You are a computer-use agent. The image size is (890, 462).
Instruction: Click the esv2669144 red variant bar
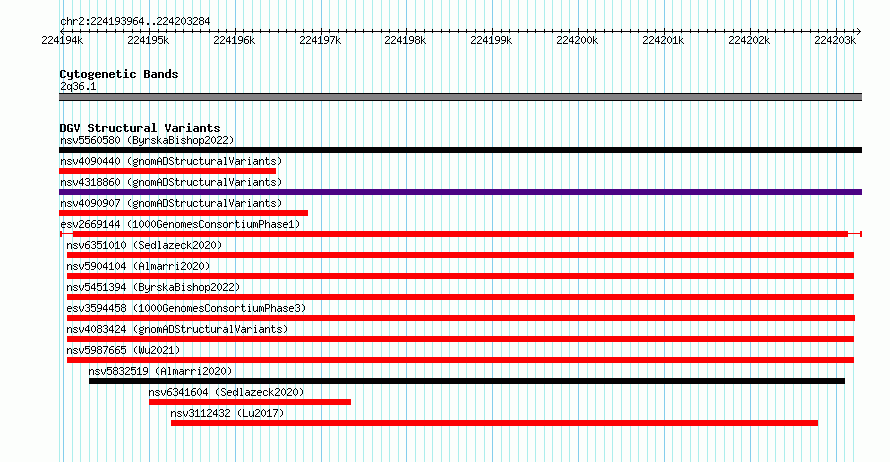(461, 234)
